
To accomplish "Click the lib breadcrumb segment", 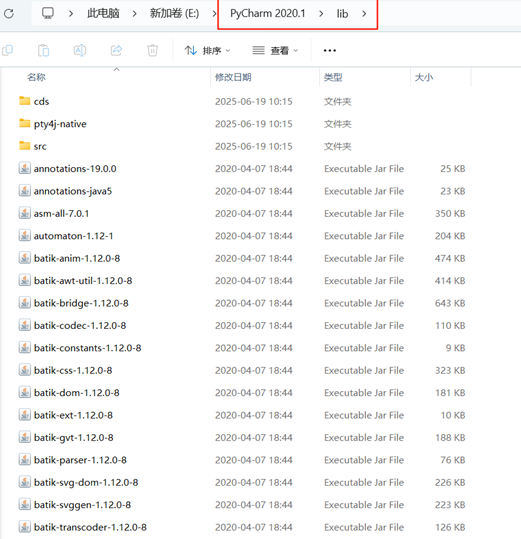I will (x=342, y=14).
